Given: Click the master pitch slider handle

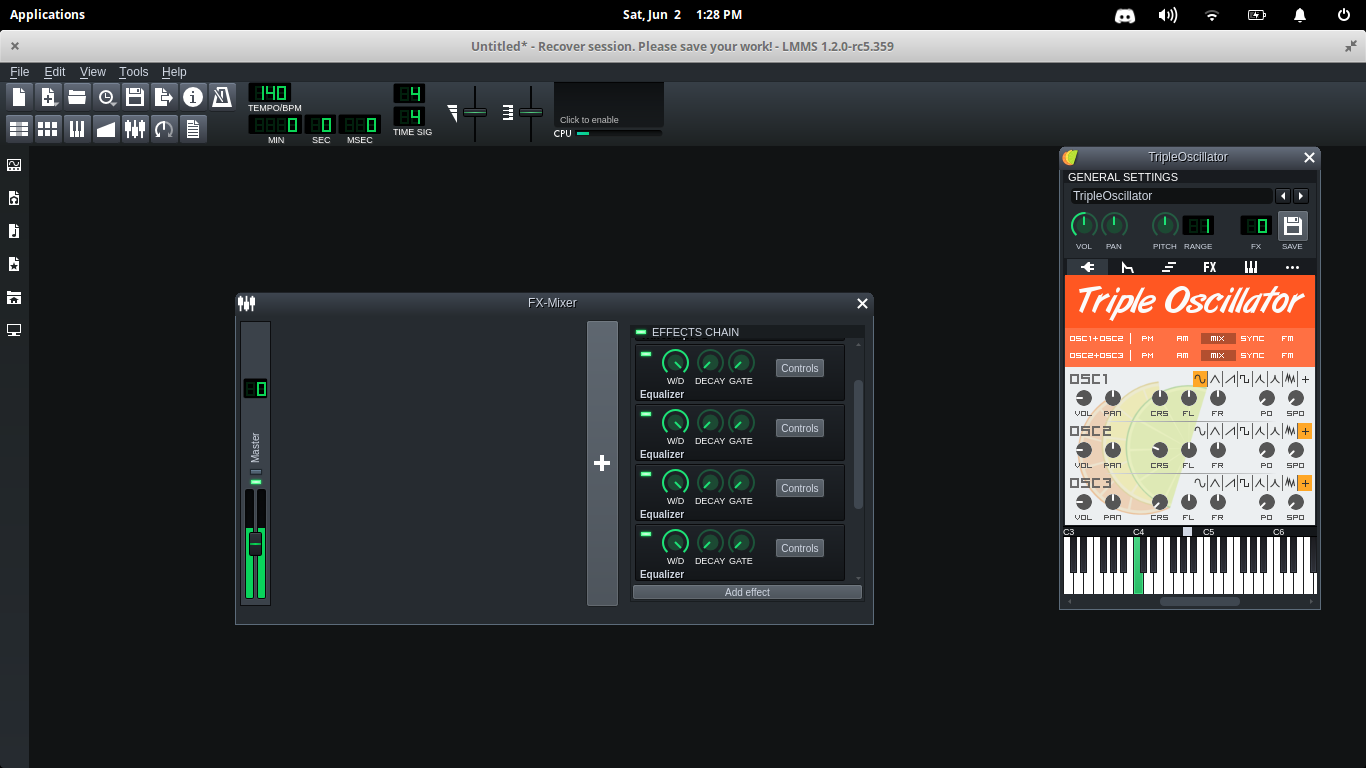Looking at the screenshot, I should coord(531,112).
